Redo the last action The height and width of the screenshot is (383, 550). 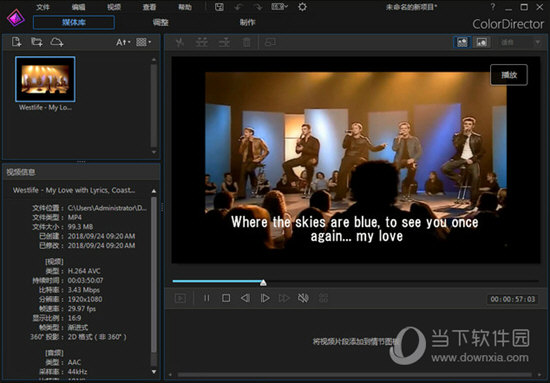258,7
